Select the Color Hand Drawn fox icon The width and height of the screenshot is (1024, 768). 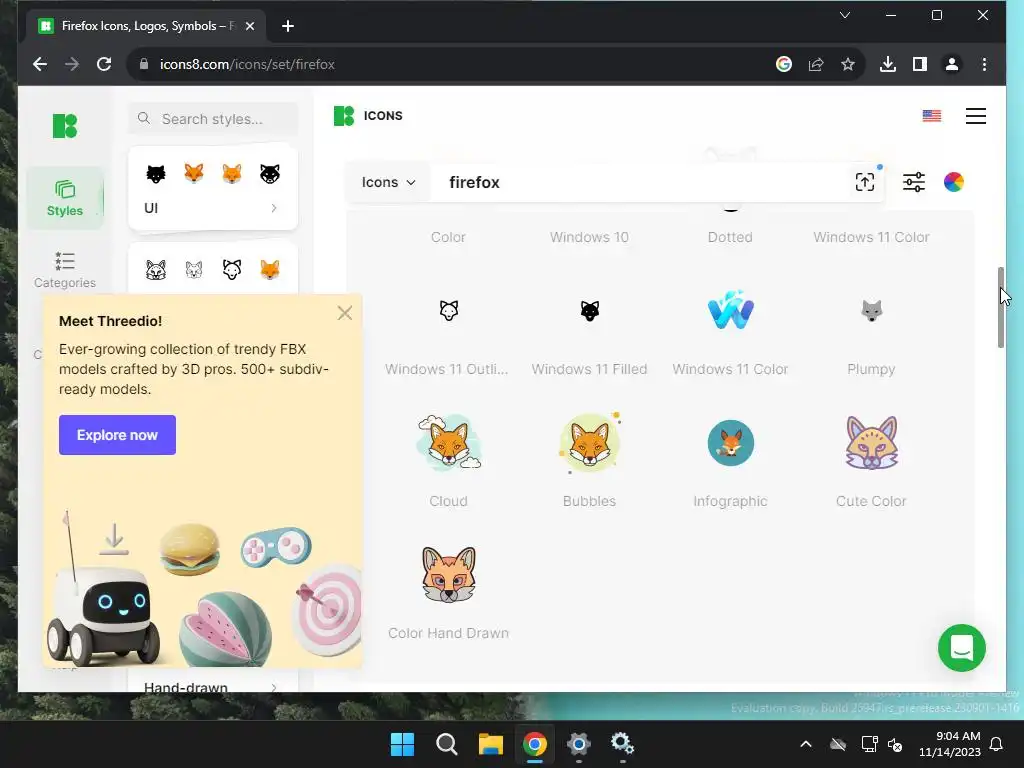[449, 575]
